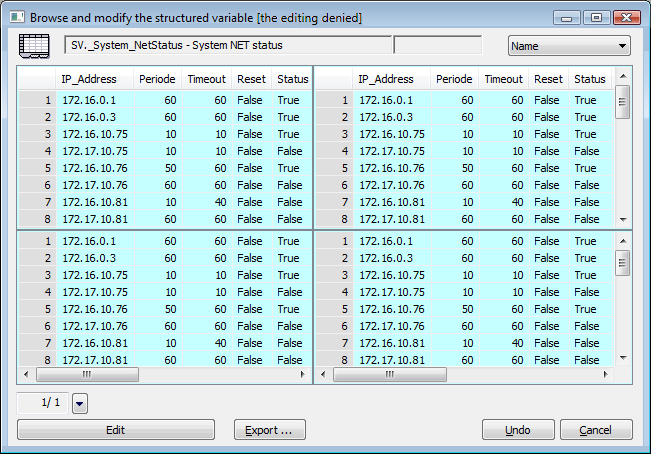Screen dimensions: 651x454
Task: Select cell 172.16.10.76 in top-right grid
Action: click(391, 168)
